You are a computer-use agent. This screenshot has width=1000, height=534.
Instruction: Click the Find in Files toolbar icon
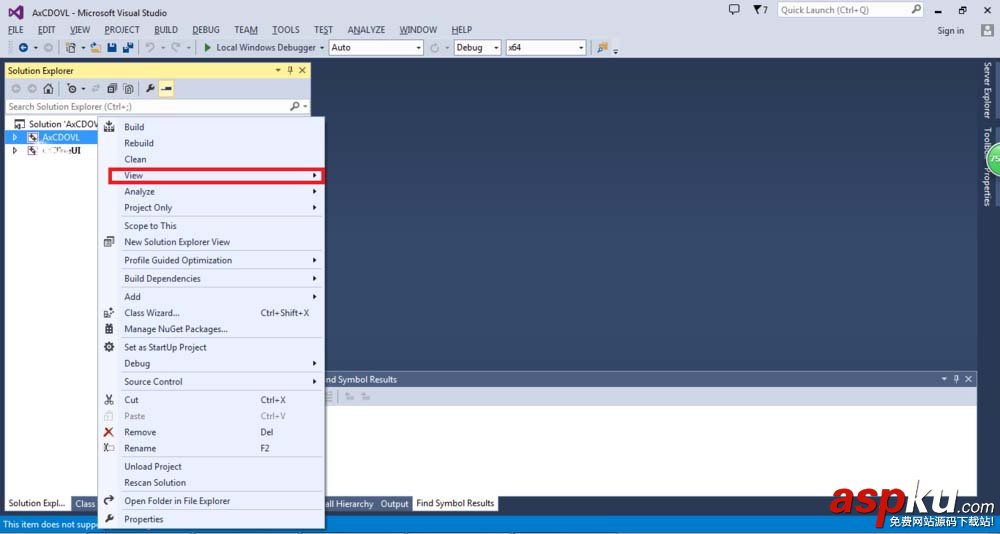[602, 48]
